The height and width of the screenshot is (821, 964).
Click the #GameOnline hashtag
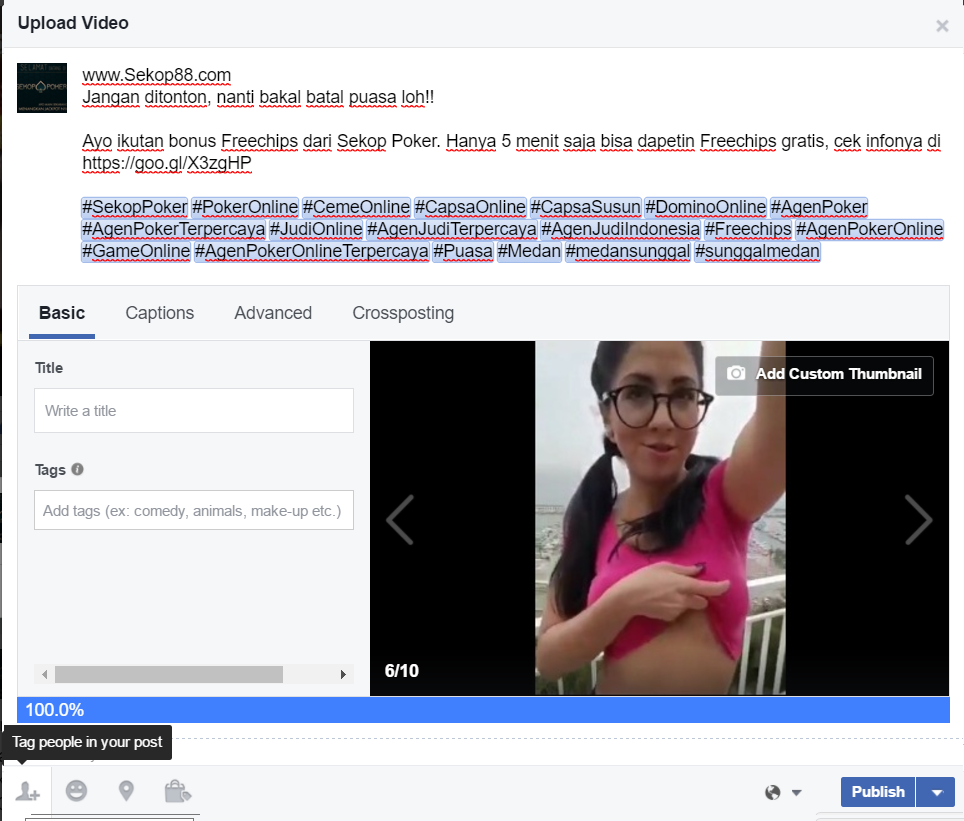point(136,252)
